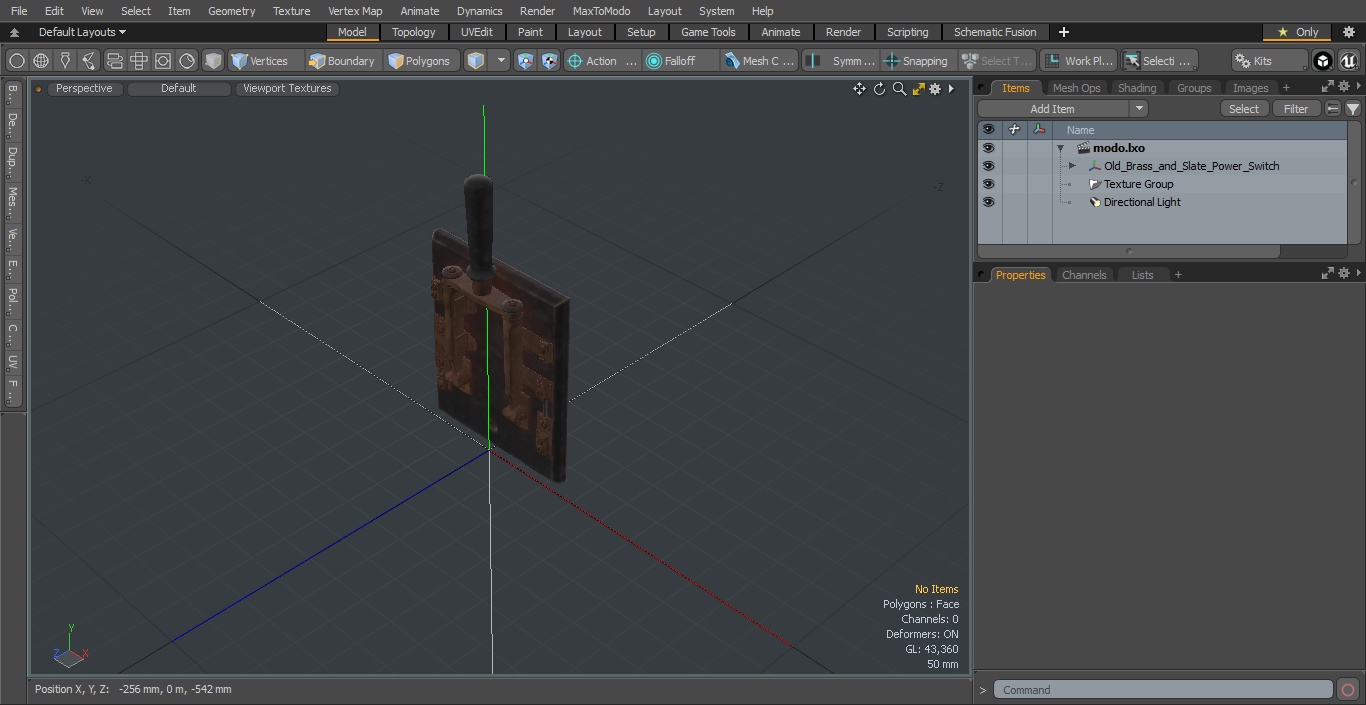Open the MaxToModo menu
1366x705 pixels.
(601, 11)
